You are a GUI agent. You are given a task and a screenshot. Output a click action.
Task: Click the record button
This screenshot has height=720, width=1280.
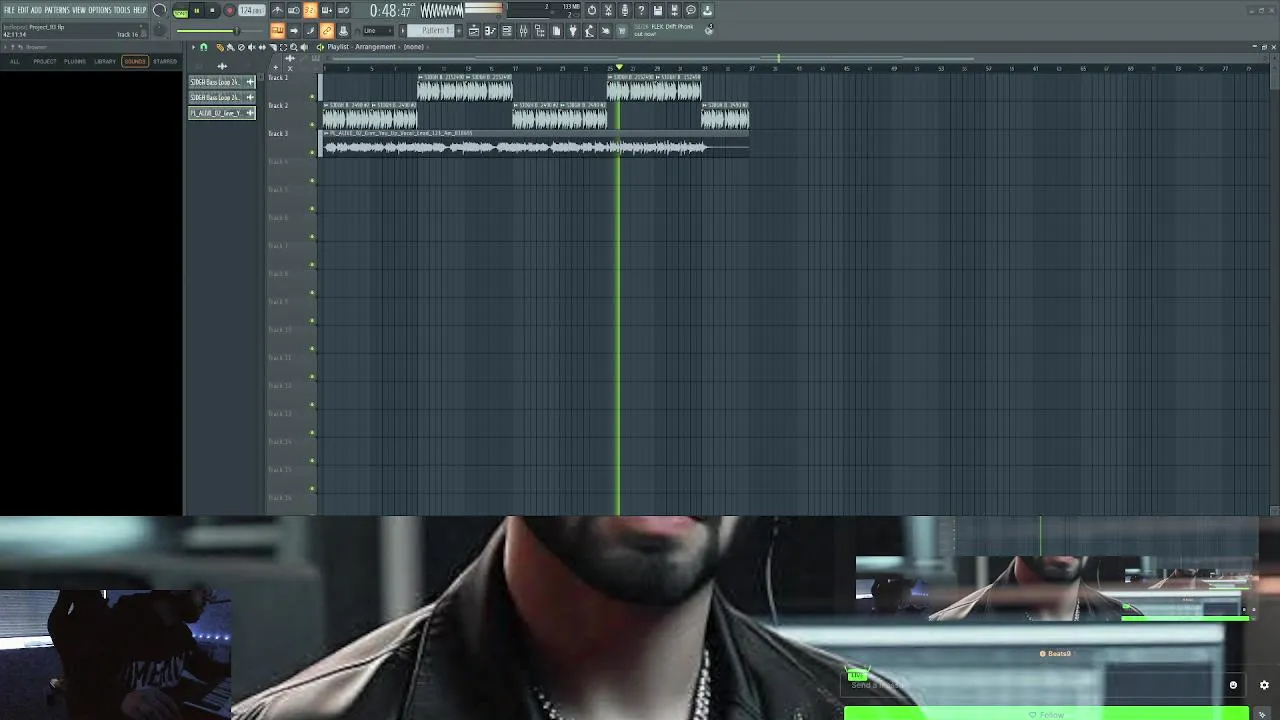tap(229, 10)
